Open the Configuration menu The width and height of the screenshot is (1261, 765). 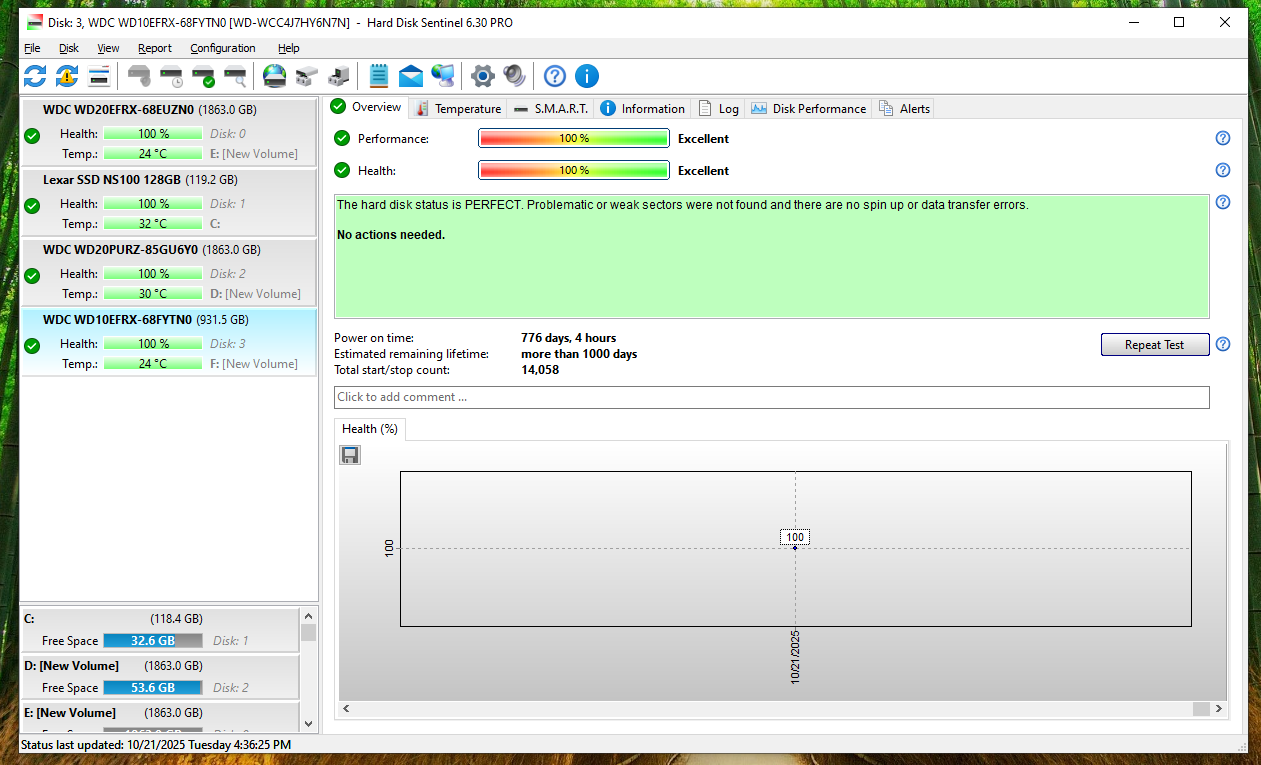point(222,48)
